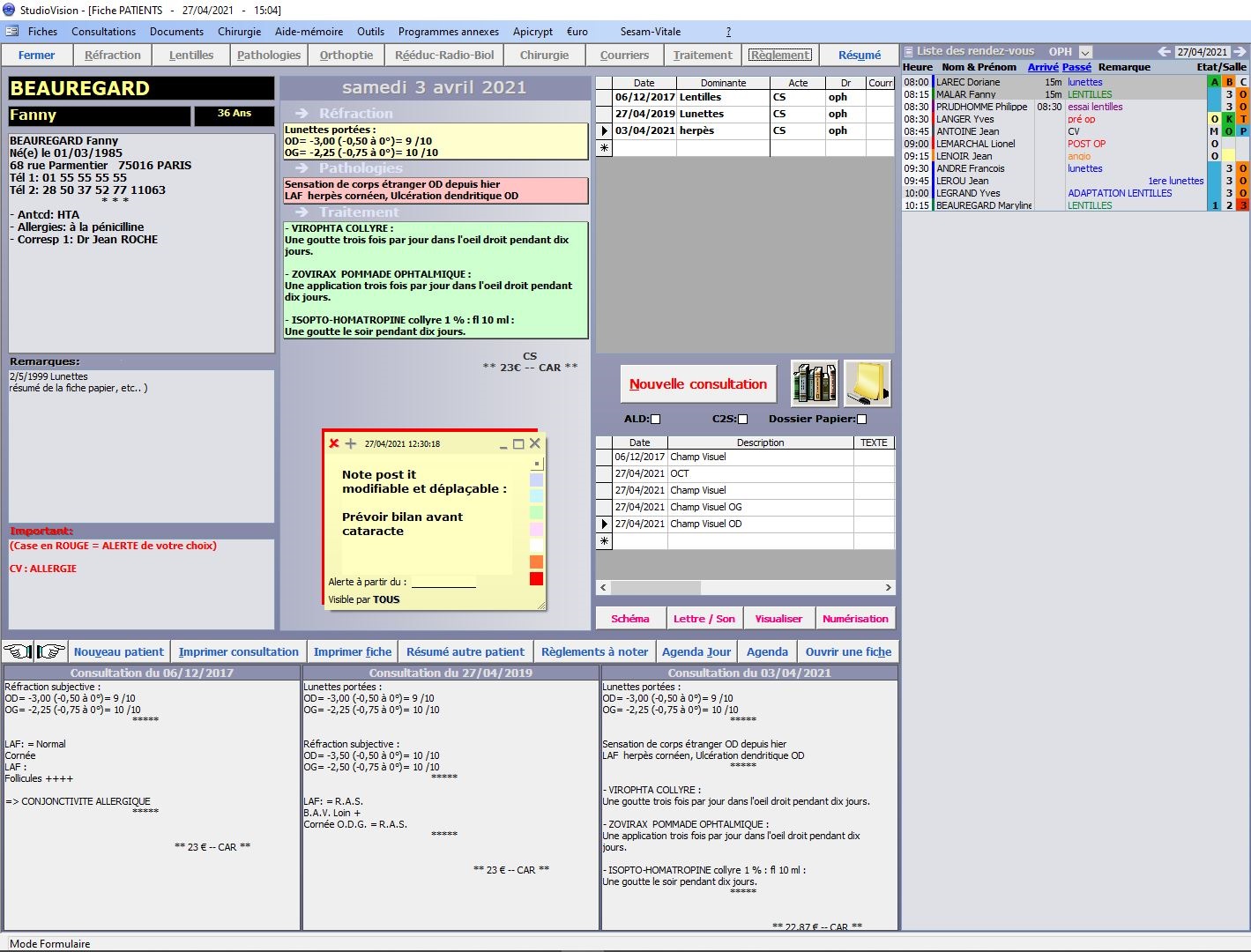This screenshot has width=1251, height=952.
Task: Open the Chirurgie menu in menu bar
Action: [239, 32]
